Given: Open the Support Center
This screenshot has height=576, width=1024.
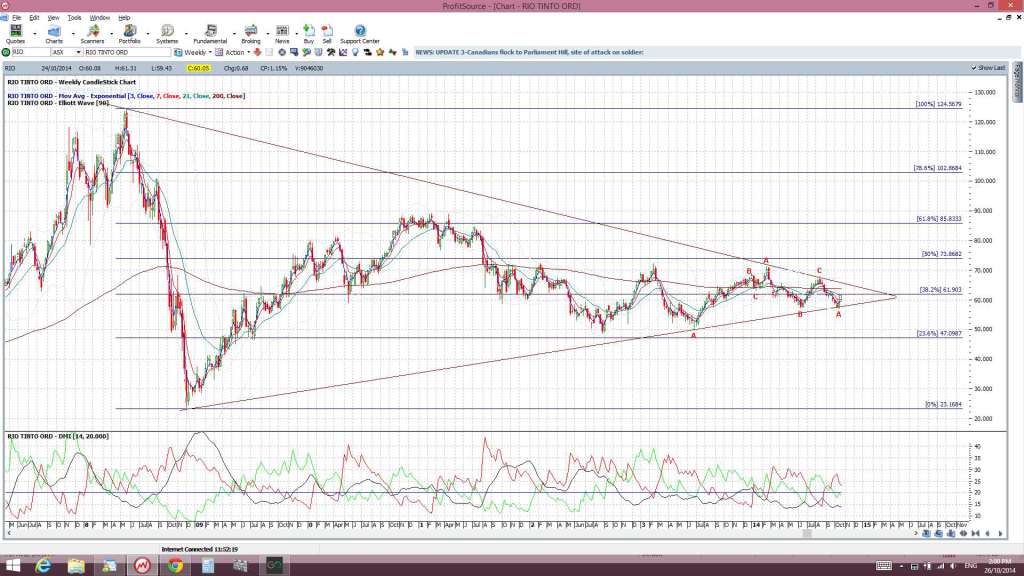Looking at the screenshot, I should click(360, 34).
